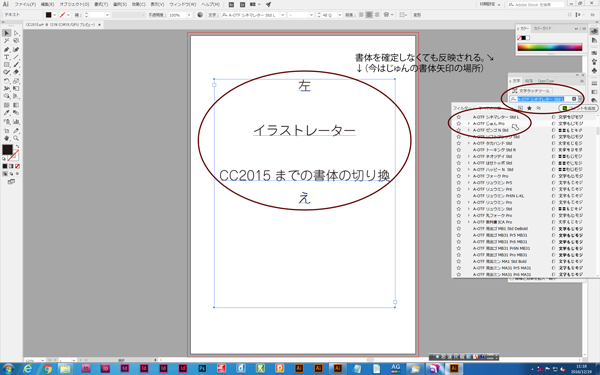Screen dimensions: 600x375
Task: Open font family dropdown in control bar
Action: (283, 15)
